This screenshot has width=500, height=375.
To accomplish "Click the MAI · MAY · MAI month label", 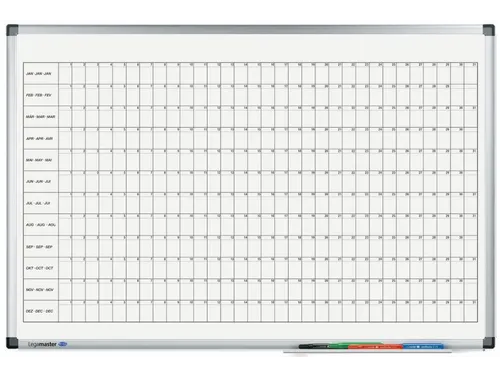I will click(39, 160).
